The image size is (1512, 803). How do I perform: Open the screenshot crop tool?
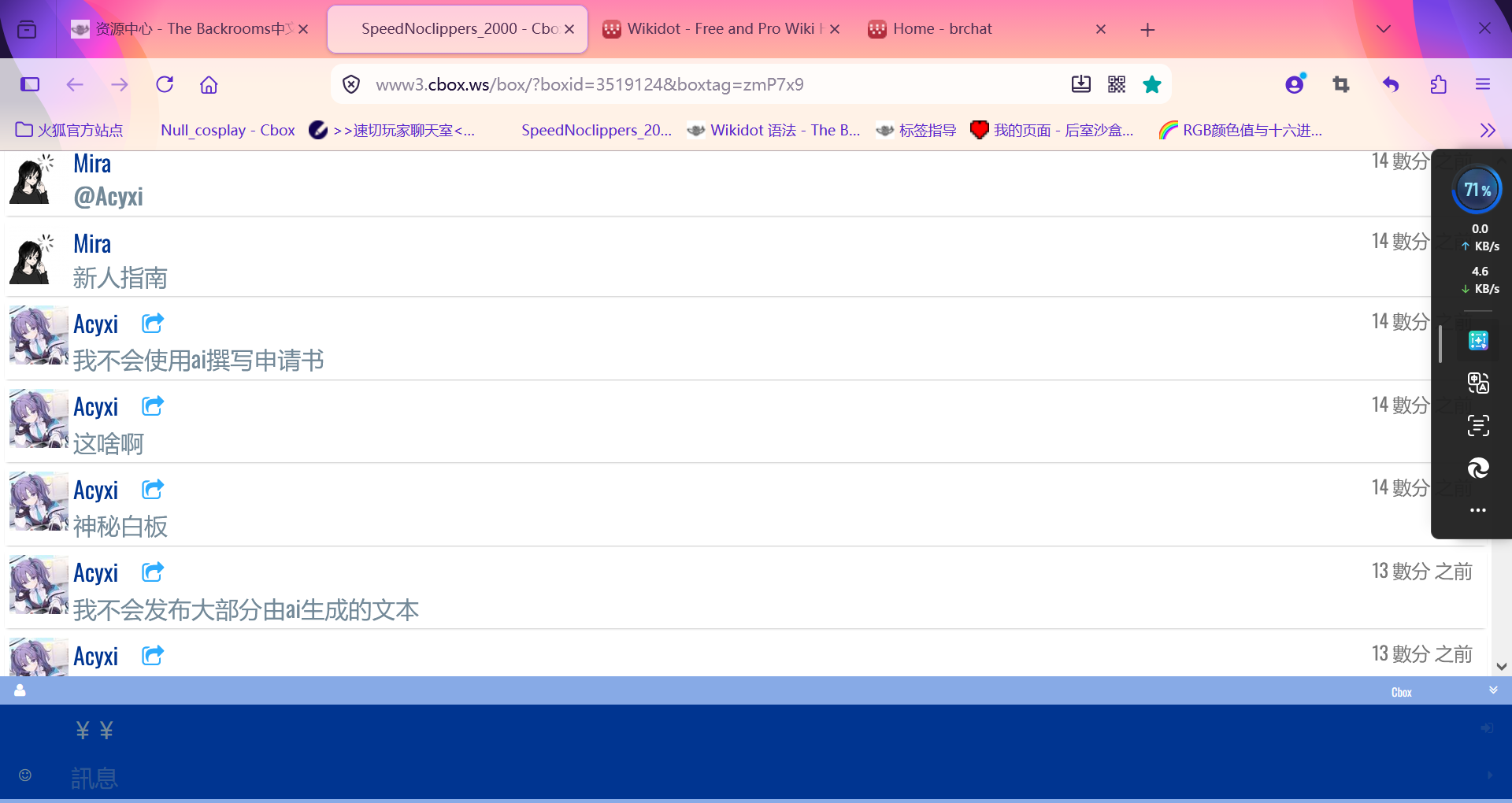click(x=1341, y=84)
